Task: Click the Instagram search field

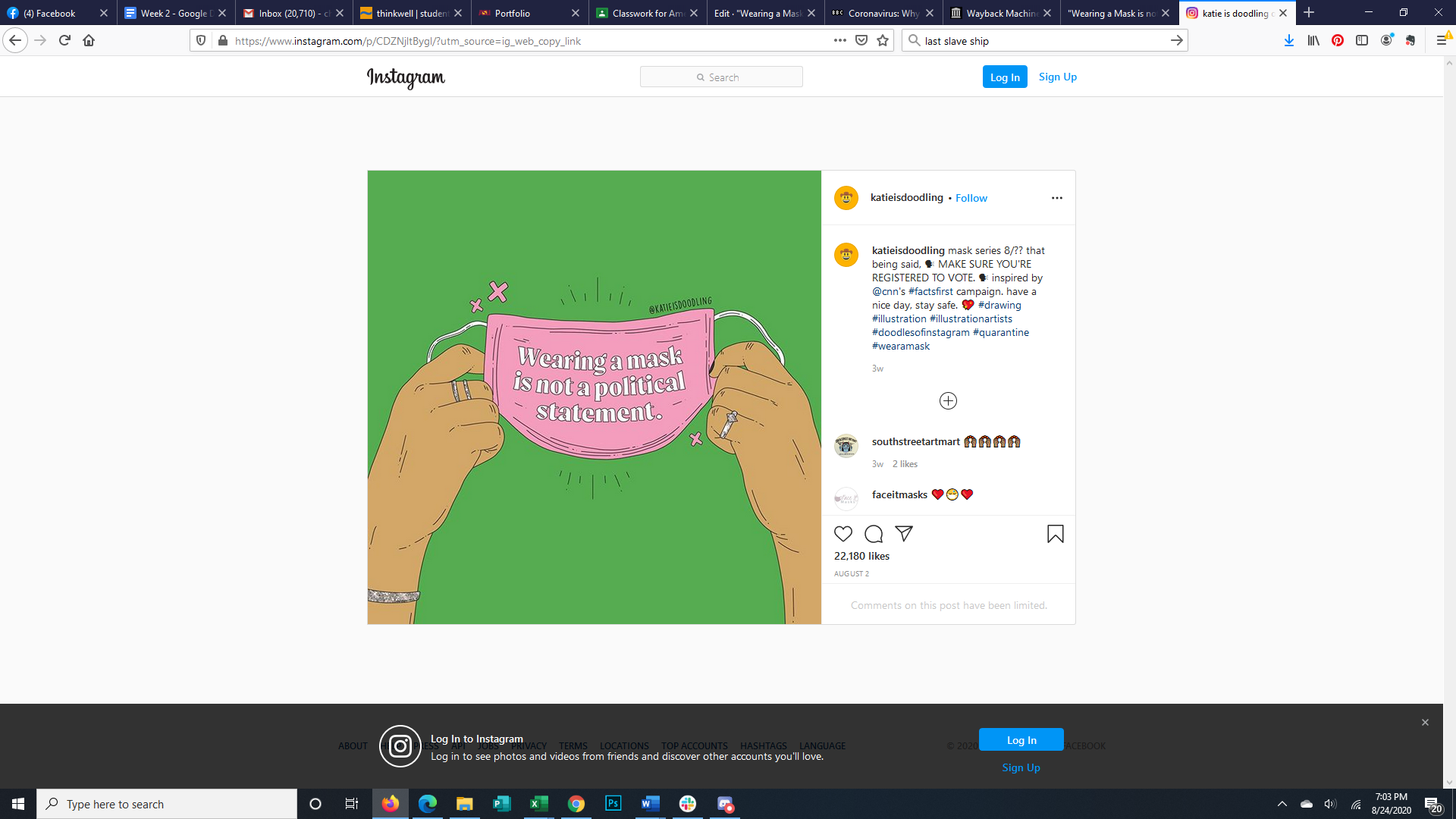Action: 721,77
